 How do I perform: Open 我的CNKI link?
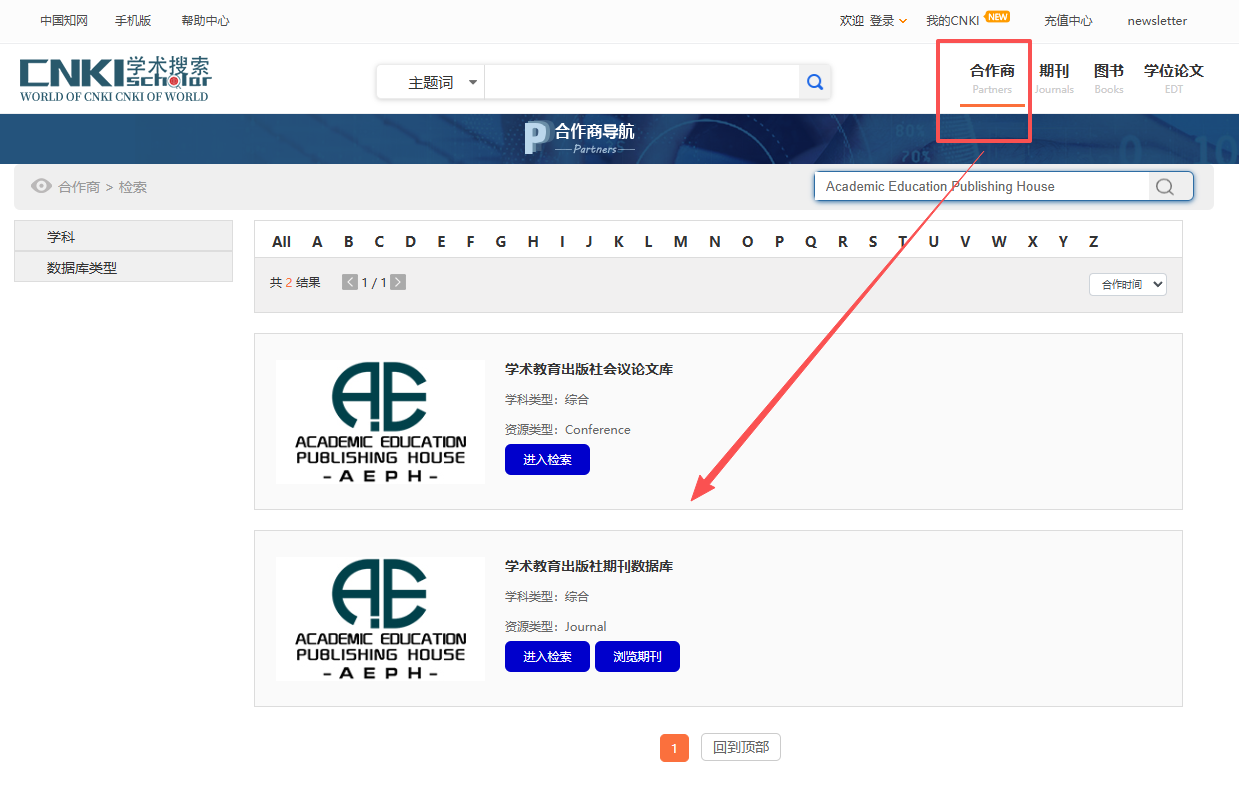(953, 20)
